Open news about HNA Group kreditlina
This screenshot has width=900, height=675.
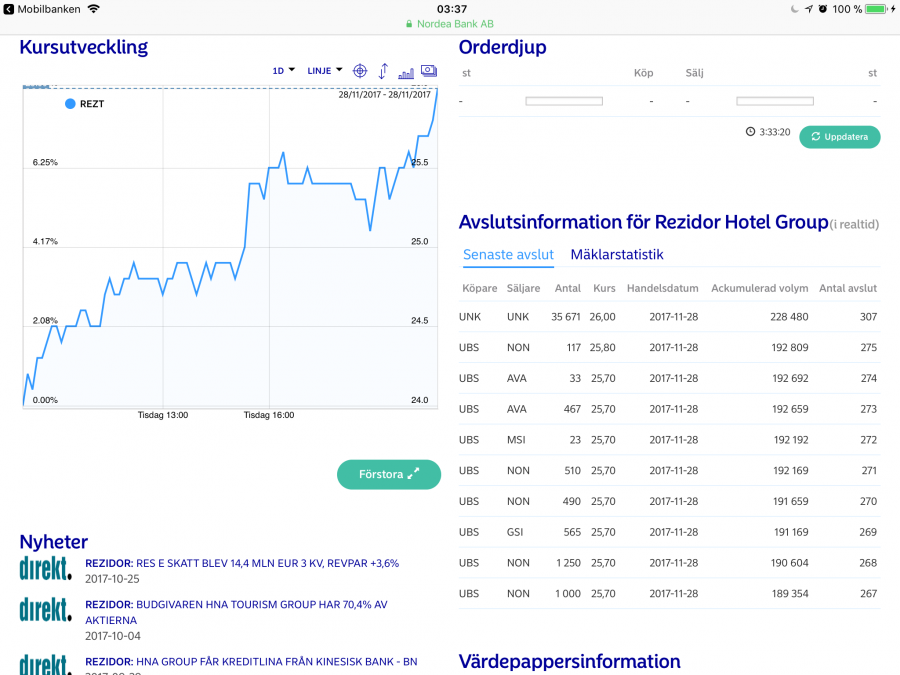pyautogui.click(x=251, y=661)
